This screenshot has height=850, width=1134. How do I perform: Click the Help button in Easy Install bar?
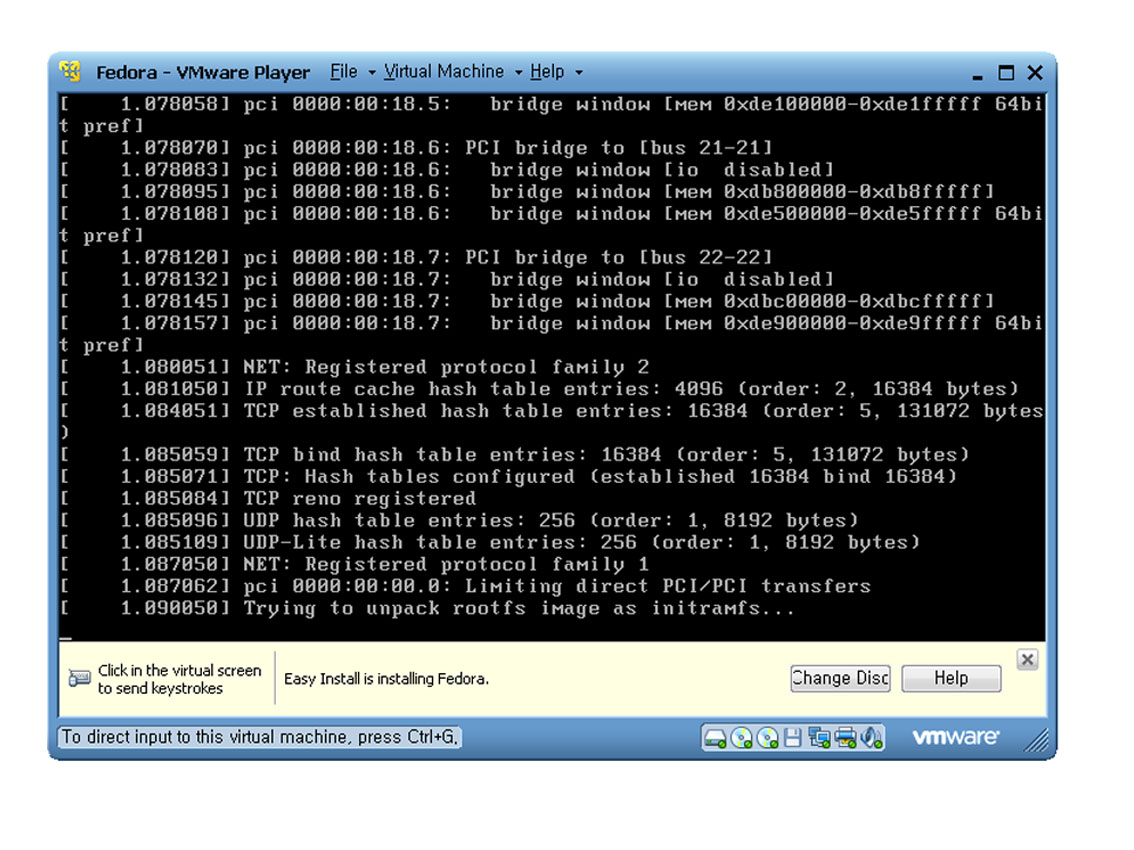(951, 679)
